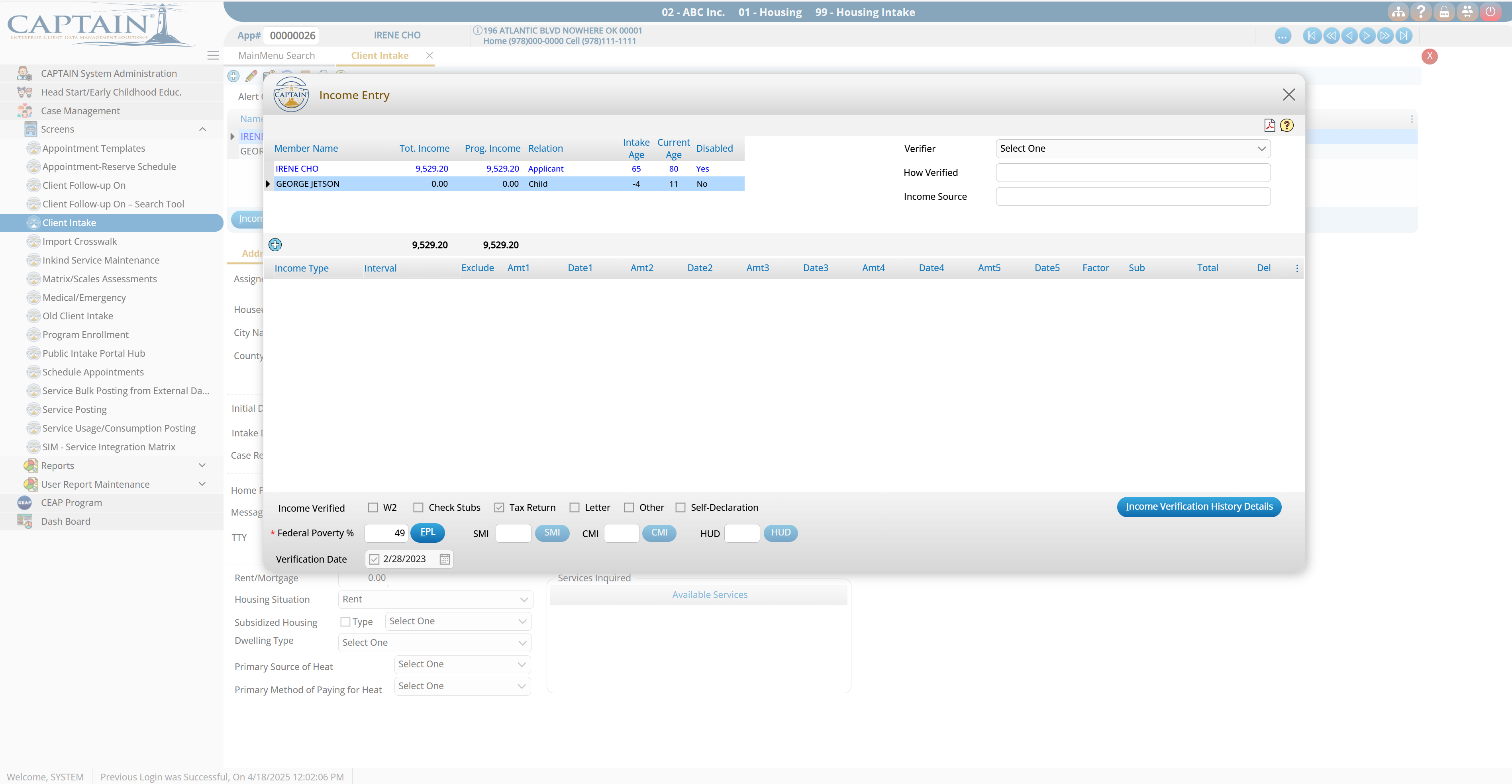Screen dimensions: 1512x784
Task: Open Head Start/Early Childhood Educ. menu
Action: (x=111, y=92)
